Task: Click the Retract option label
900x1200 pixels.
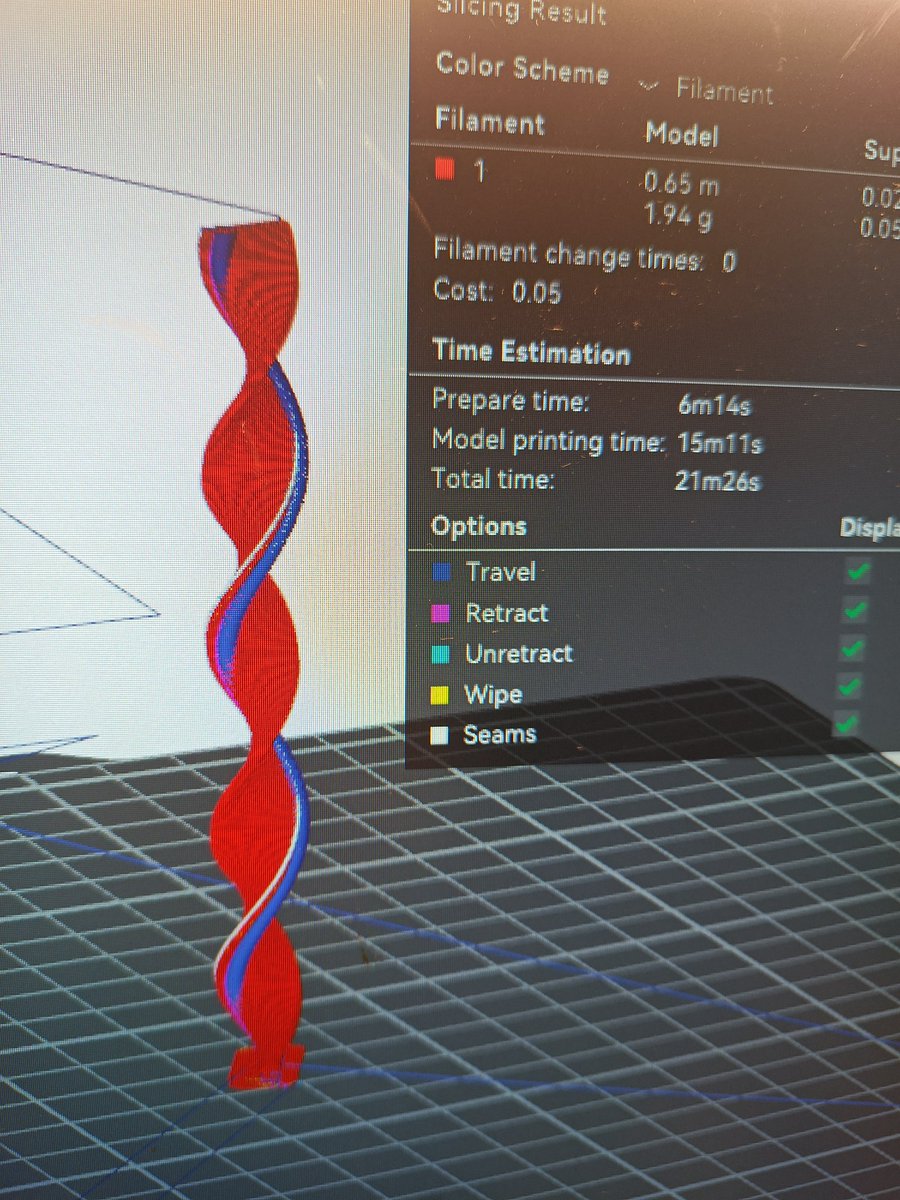Action: point(507,613)
